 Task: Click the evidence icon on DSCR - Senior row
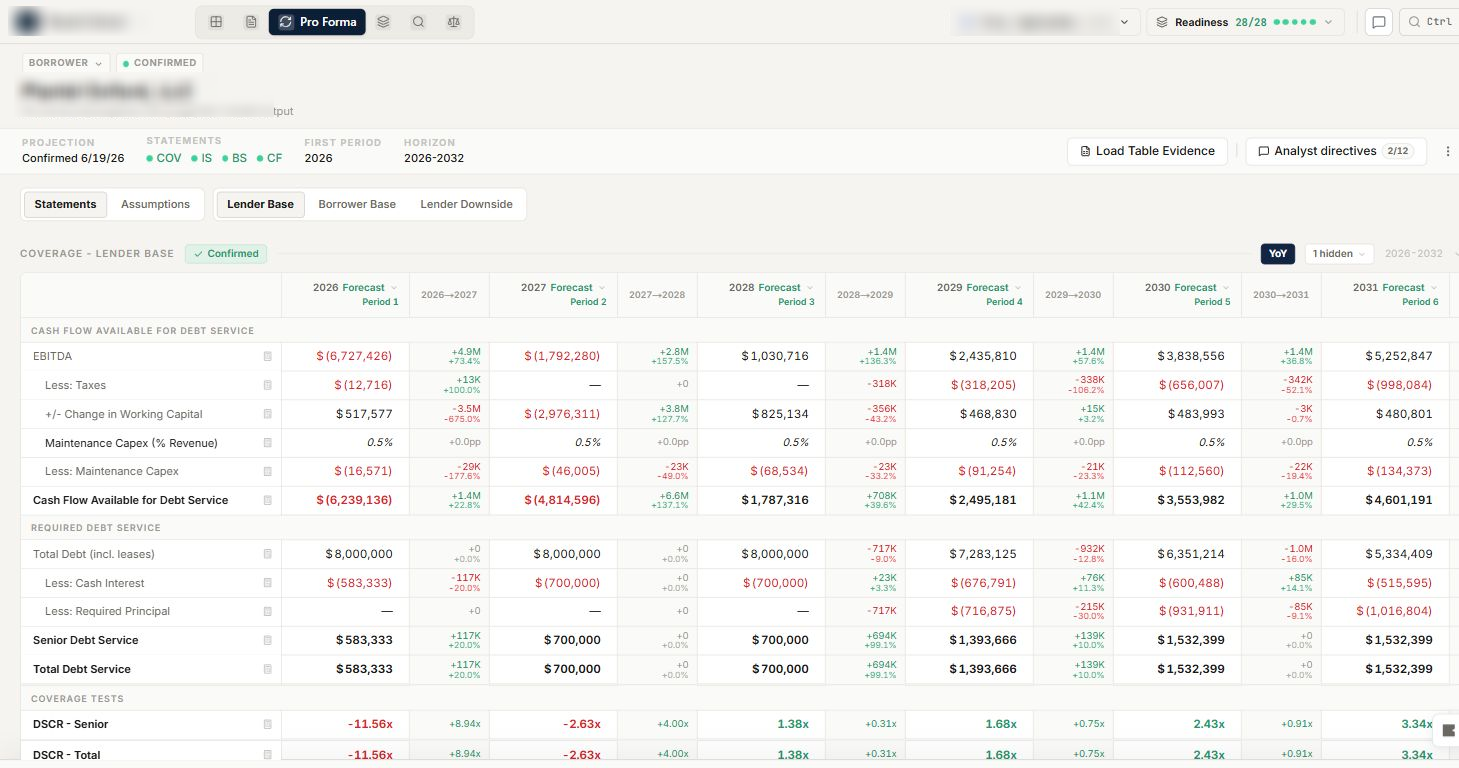point(267,724)
